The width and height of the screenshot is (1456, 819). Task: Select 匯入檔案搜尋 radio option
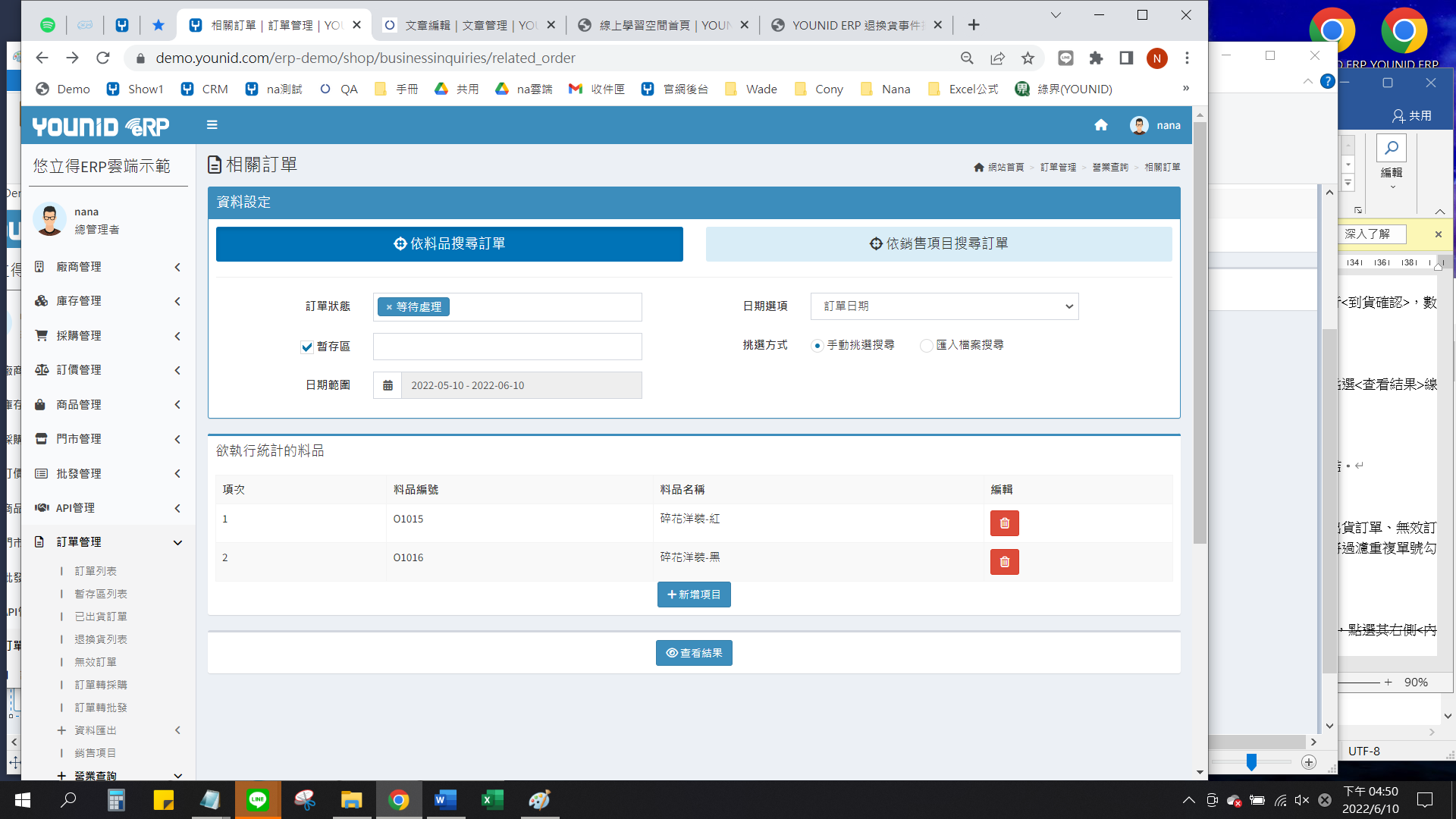coord(926,346)
